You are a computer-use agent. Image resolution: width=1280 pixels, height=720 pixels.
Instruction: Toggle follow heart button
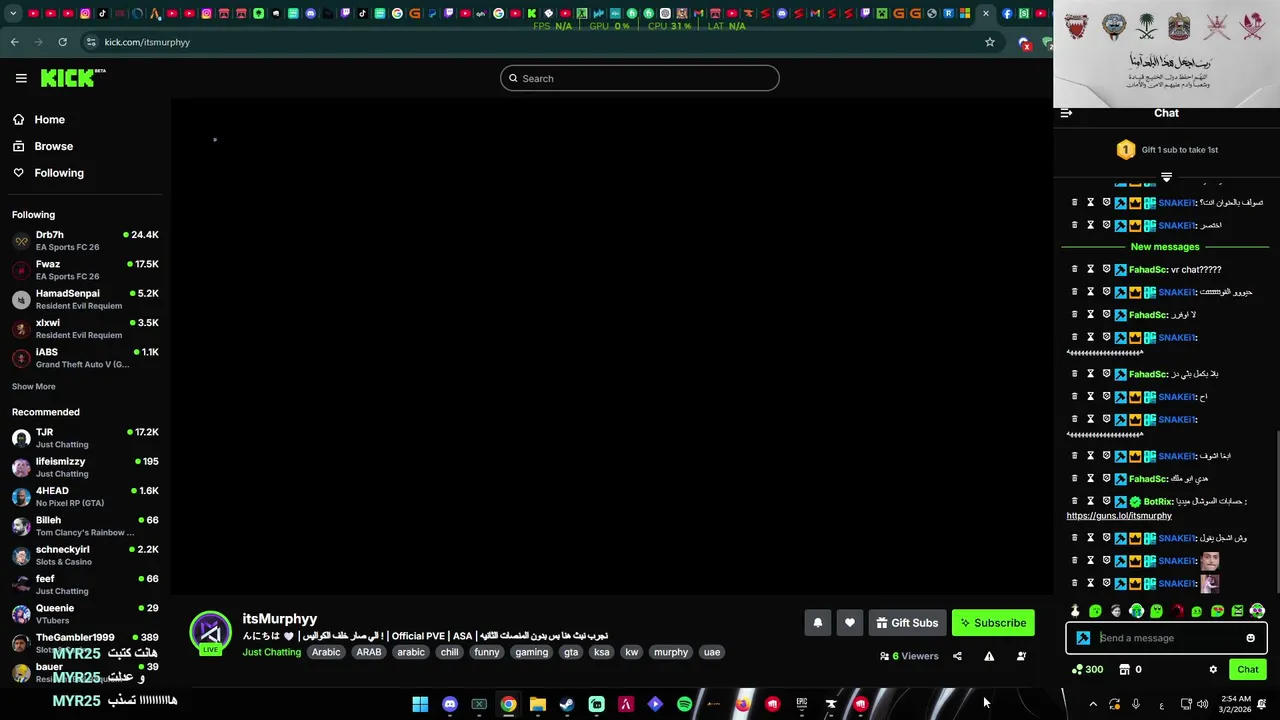849,623
